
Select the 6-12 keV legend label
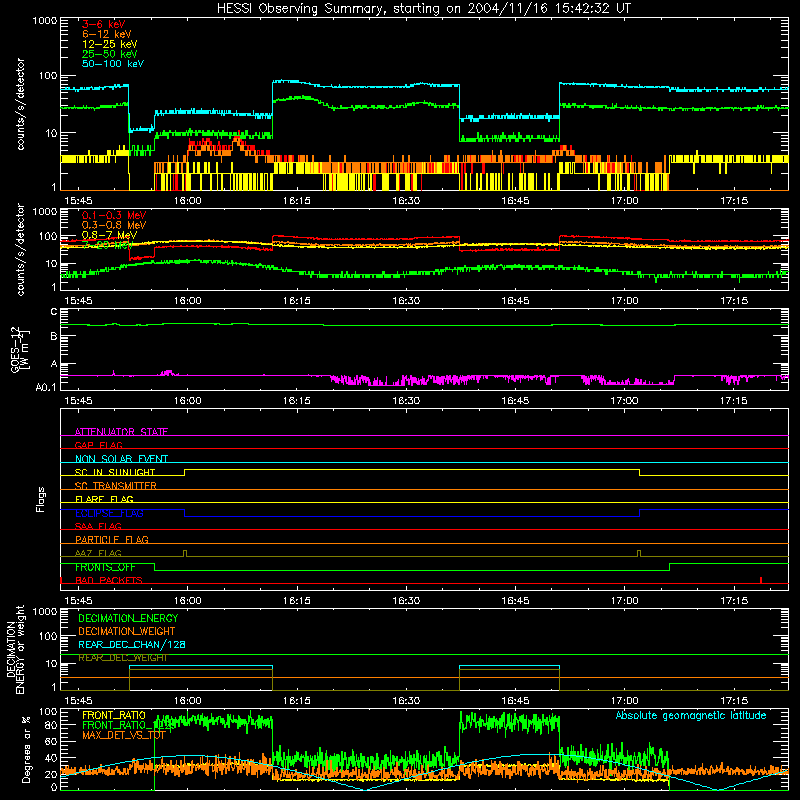pos(106,34)
